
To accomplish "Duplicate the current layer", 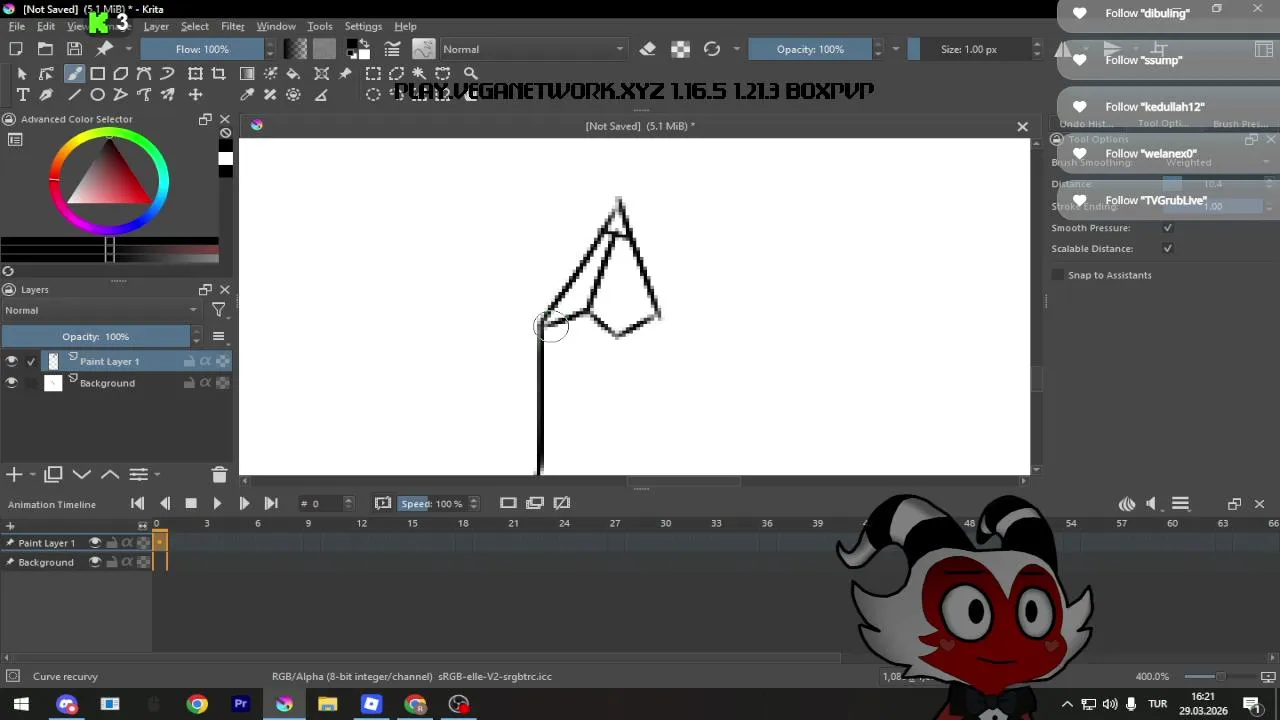I will (53, 475).
